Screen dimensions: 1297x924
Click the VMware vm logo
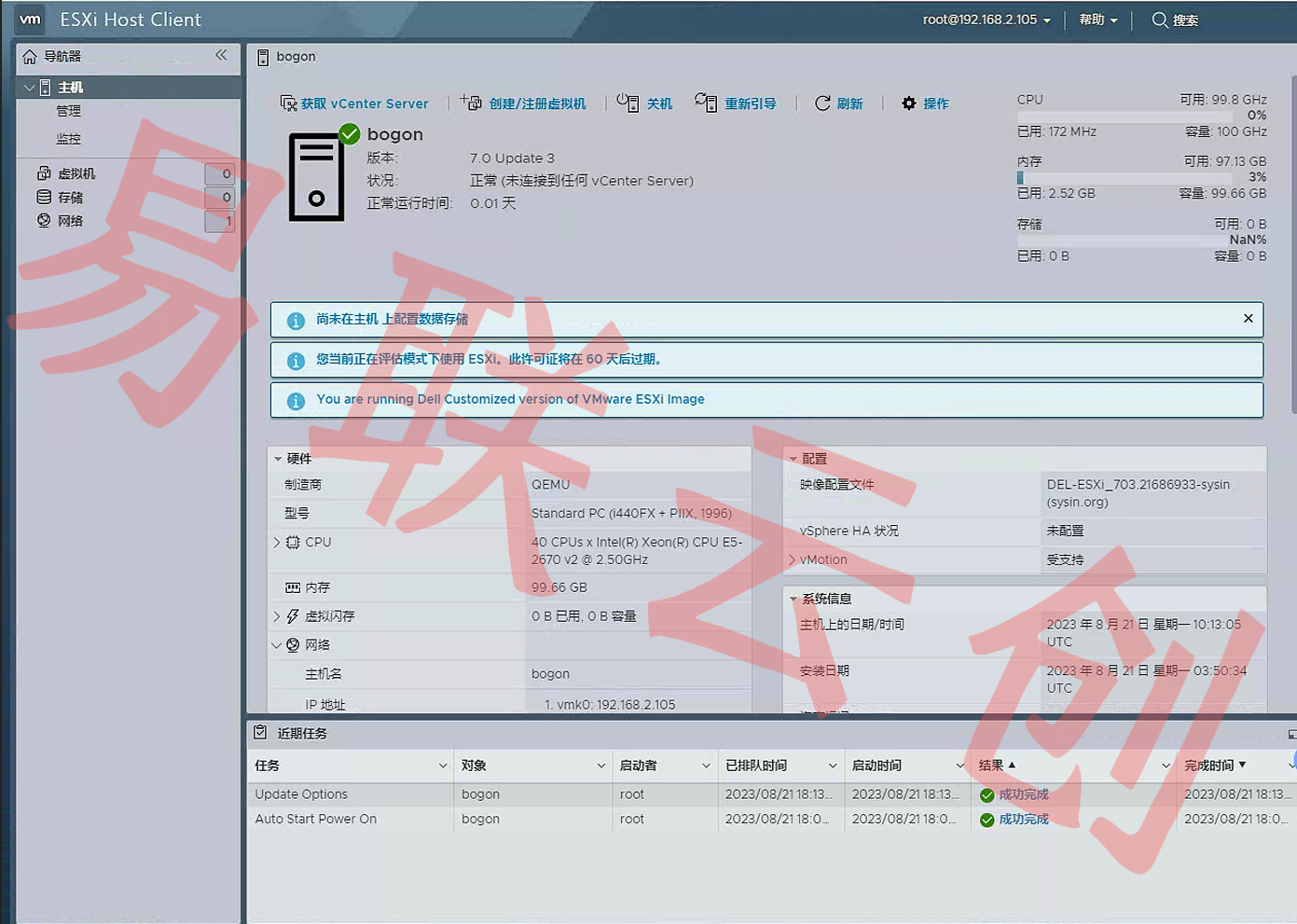[x=30, y=20]
